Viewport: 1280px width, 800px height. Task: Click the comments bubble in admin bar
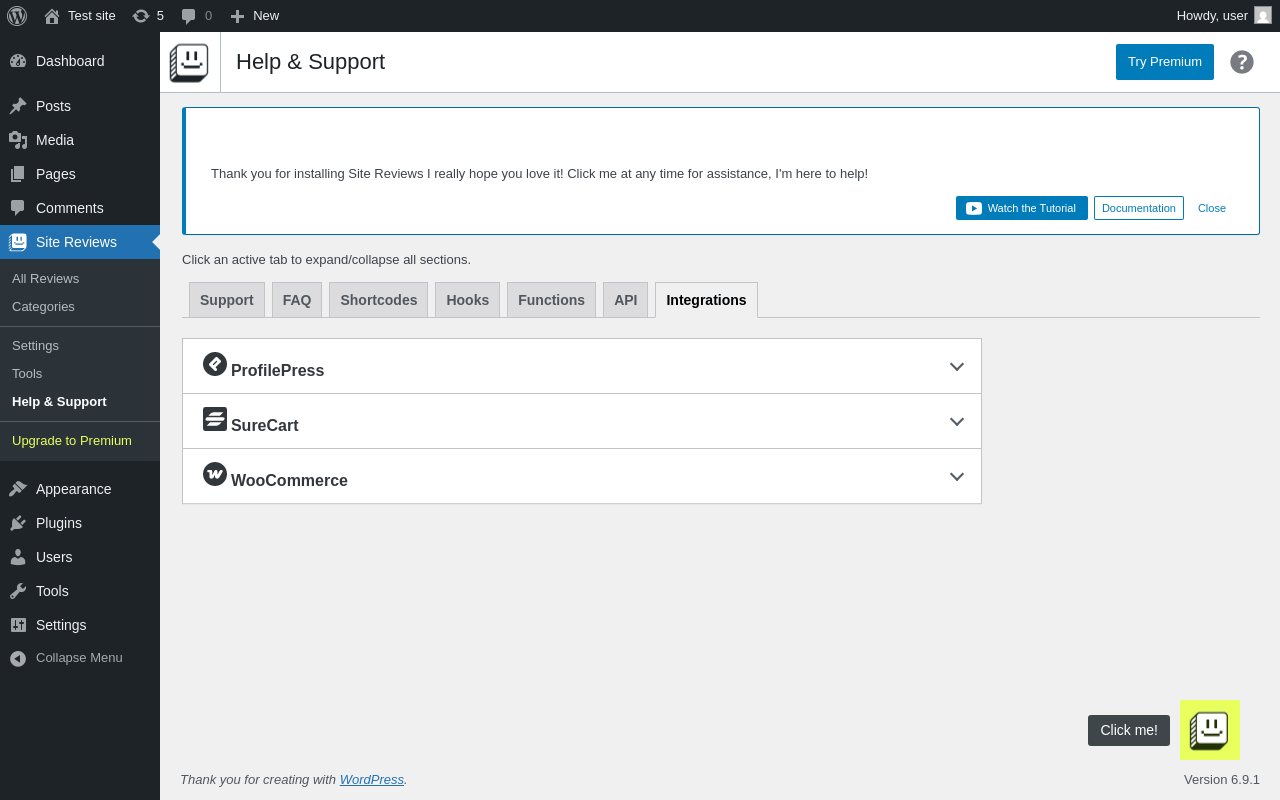coord(196,16)
